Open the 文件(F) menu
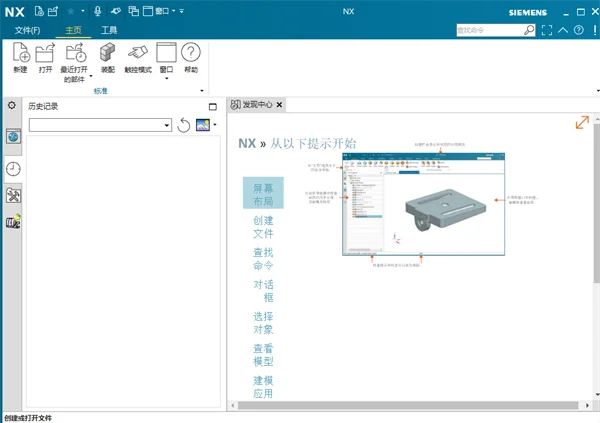 pos(27,30)
